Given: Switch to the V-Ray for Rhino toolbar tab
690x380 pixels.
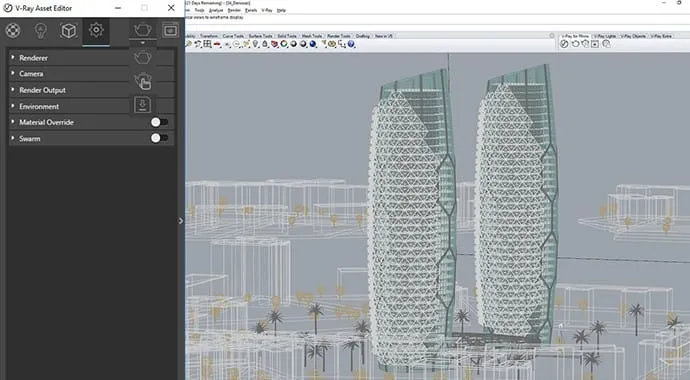Looking at the screenshot, I should point(575,36).
